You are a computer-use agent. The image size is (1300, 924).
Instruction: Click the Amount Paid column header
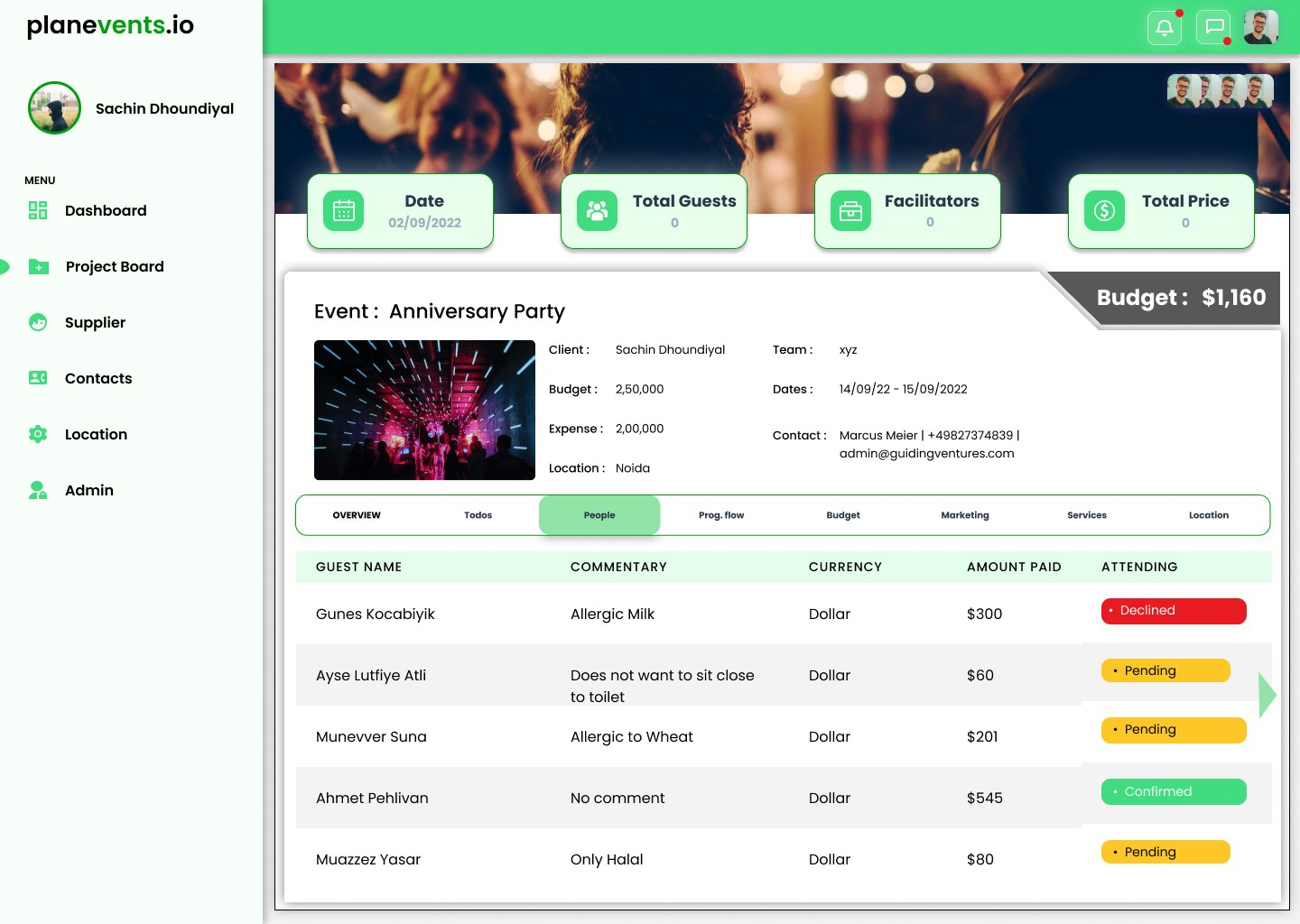1014,567
